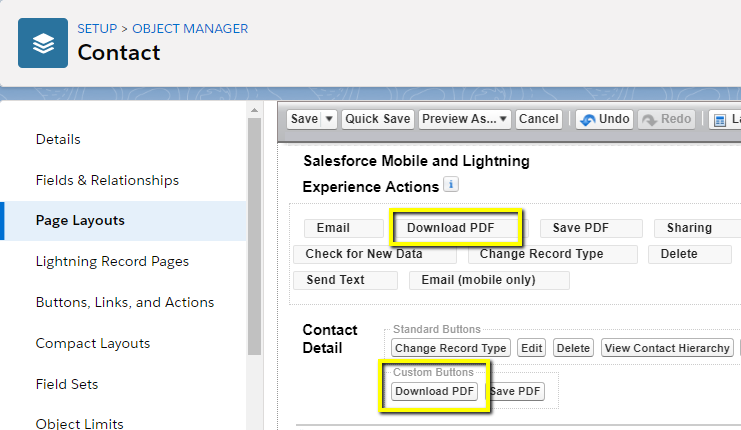Click the Edit standard button
Image resolution: width=741 pixels, height=430 pixels.
531,348
